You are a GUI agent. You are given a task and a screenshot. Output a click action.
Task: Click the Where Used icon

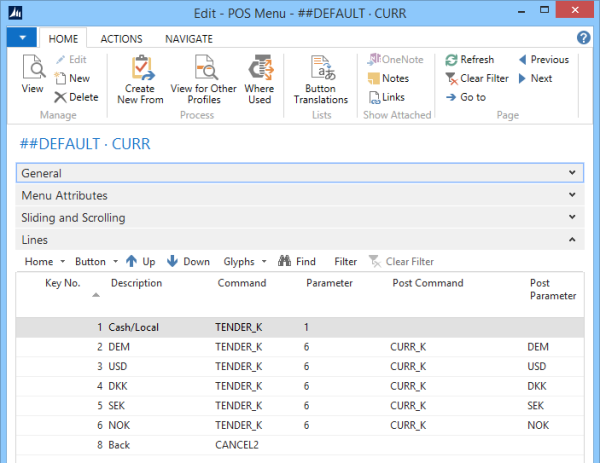point(259,70)
